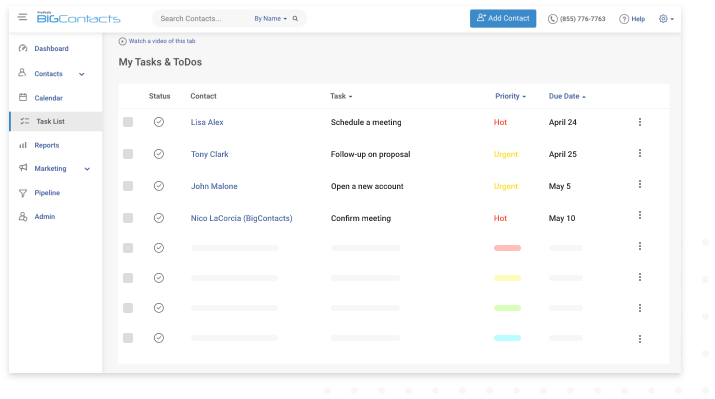The height and width of the screenshot is (399, 715).
Task: Click the Add Contact button
Action: [503, 19]
